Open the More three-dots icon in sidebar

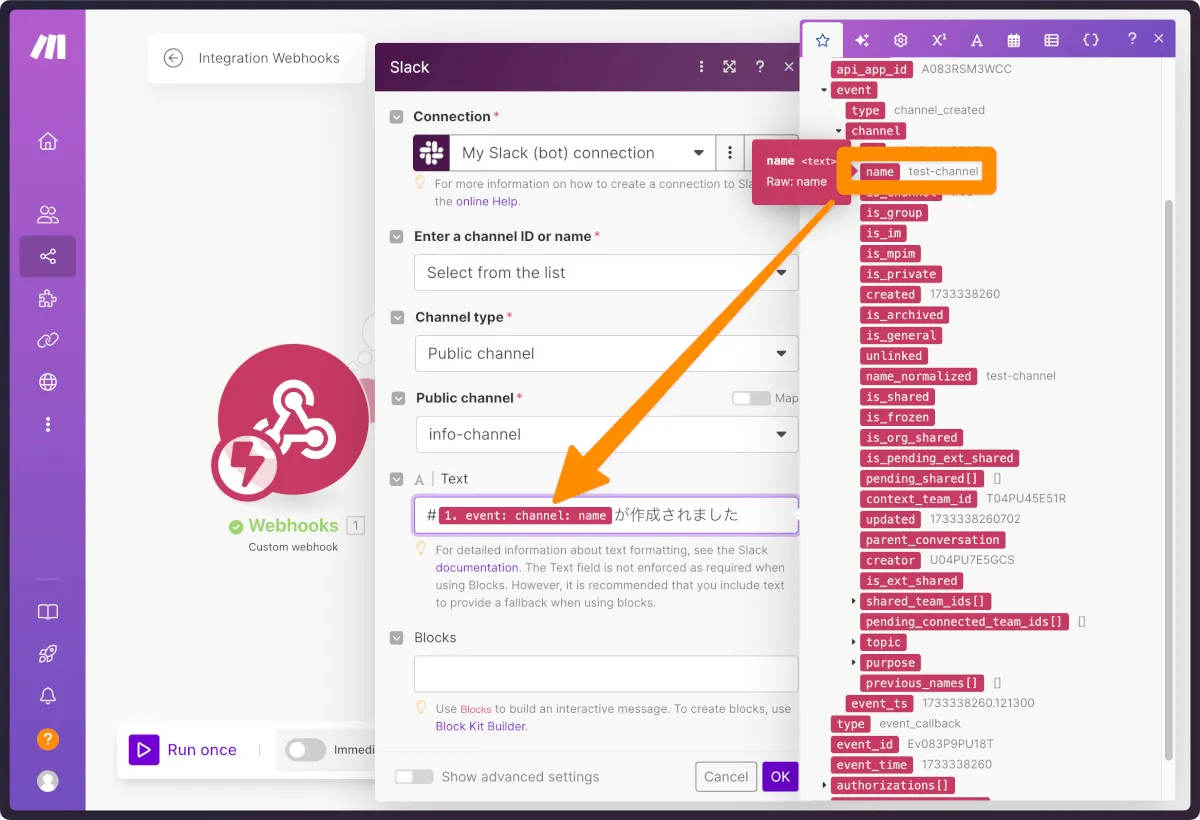(x=47, y=424)
